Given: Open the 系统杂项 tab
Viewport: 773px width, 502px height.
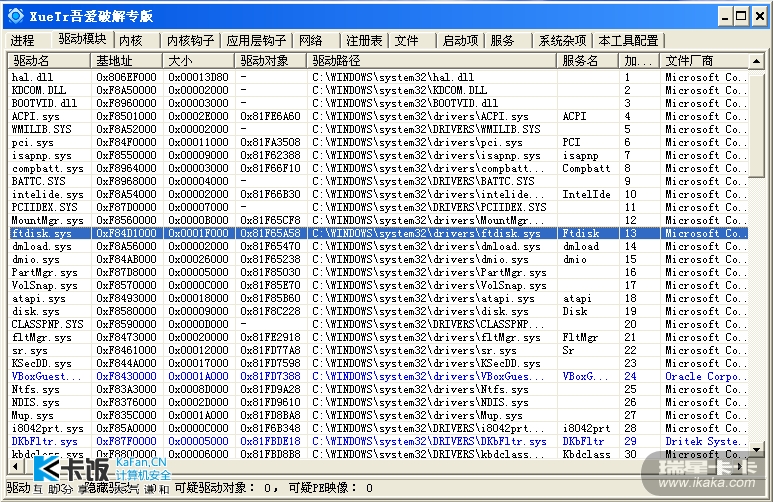Looking at the screenshot, I should [562, 40].
